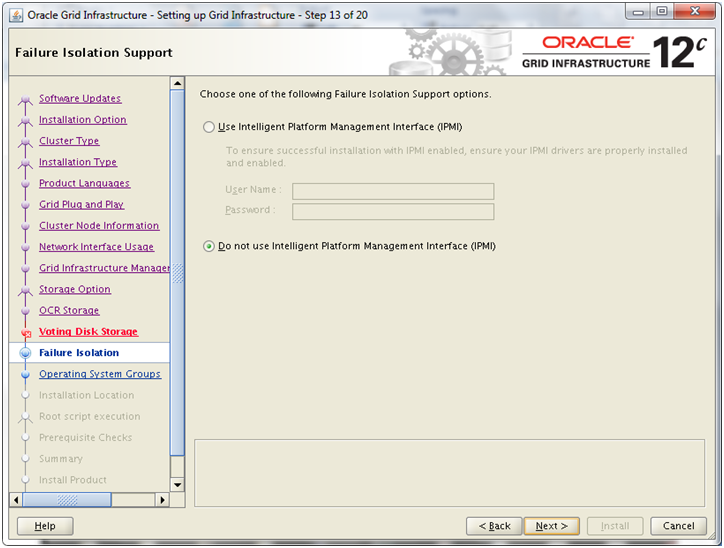The image size is (724, 548).
Task: Minimize the installer window
Action: pyautogui.click(x=638, y=12)
